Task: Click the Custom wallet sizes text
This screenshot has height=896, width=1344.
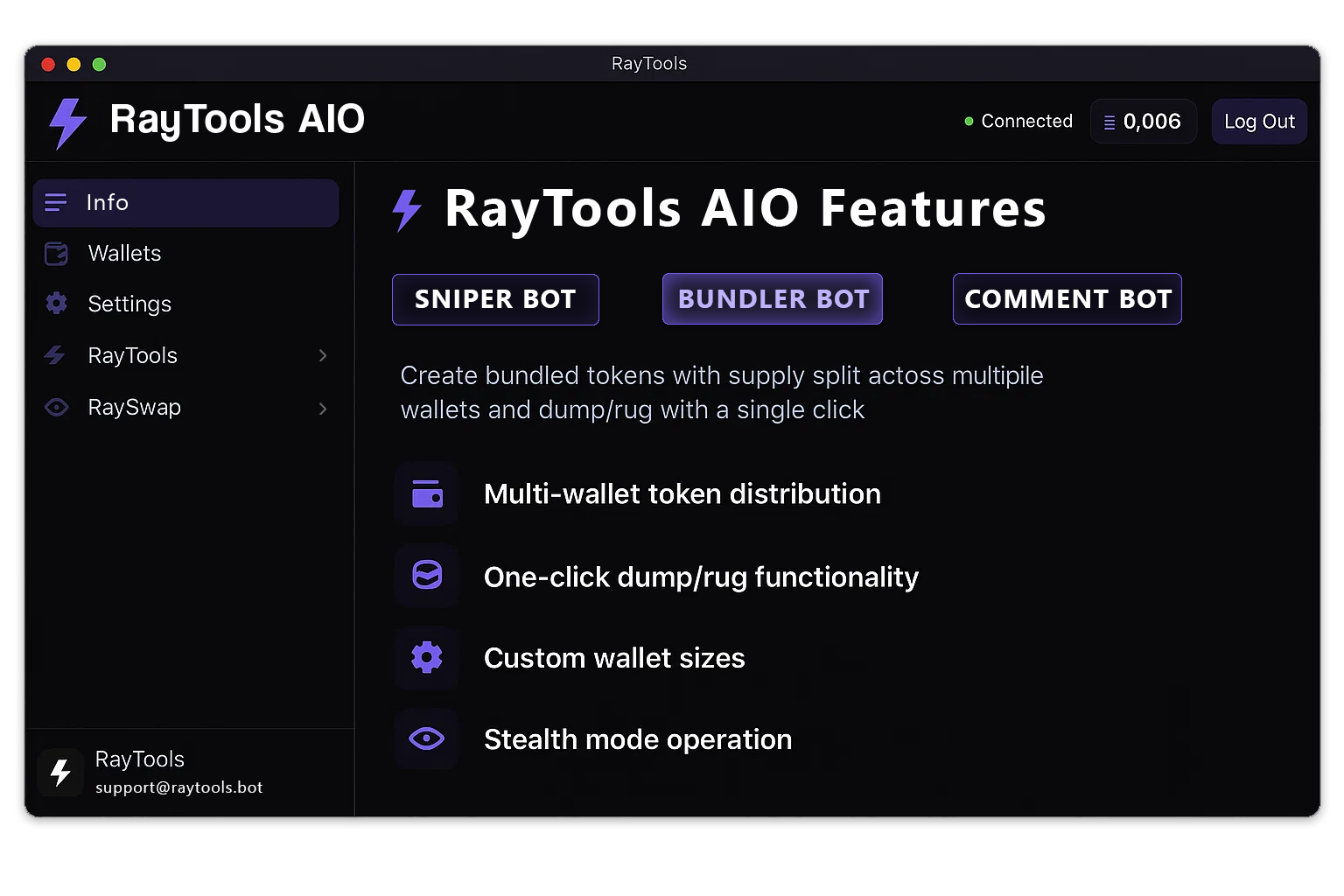Action: click(614, 658)
